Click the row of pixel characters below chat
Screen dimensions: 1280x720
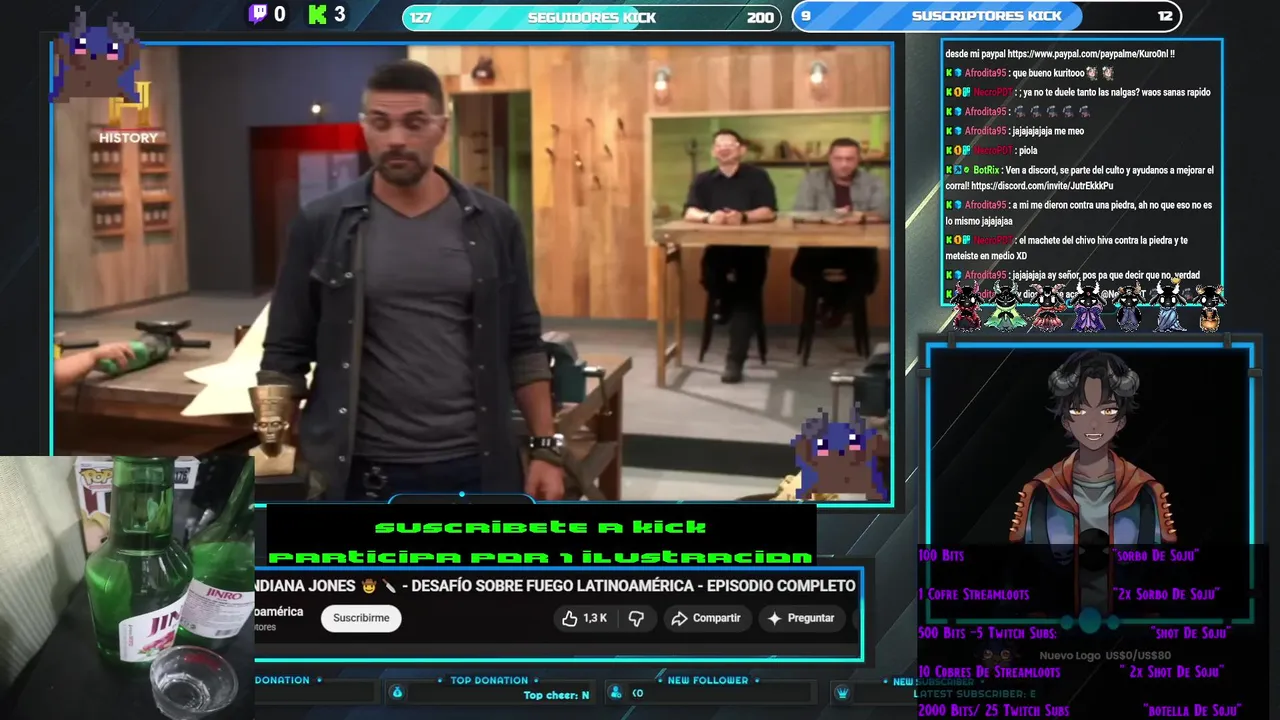click(x=1086, y=305)
